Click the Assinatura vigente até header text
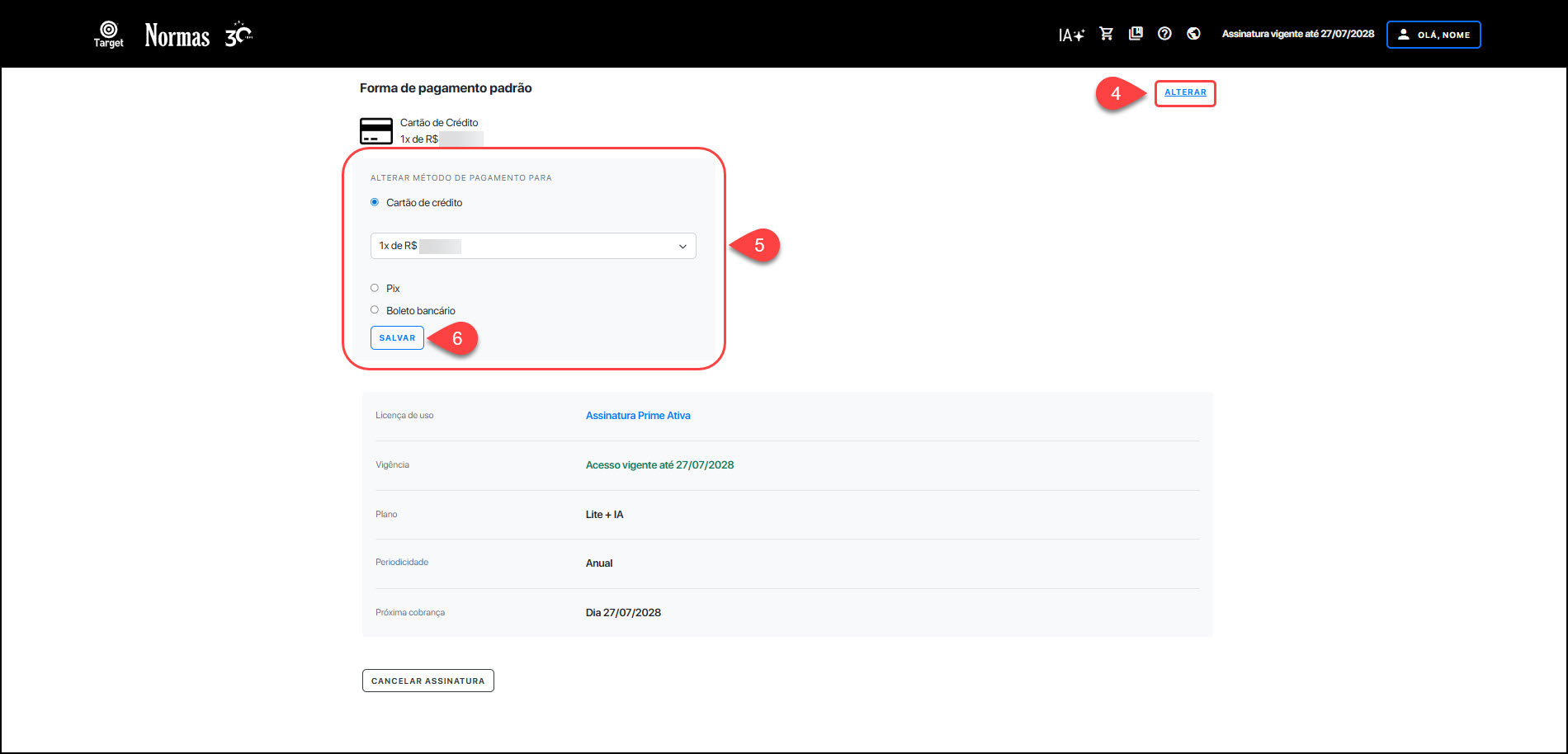The width and height of the screenshot is (1568, 754). click(x=1297, y=34)
